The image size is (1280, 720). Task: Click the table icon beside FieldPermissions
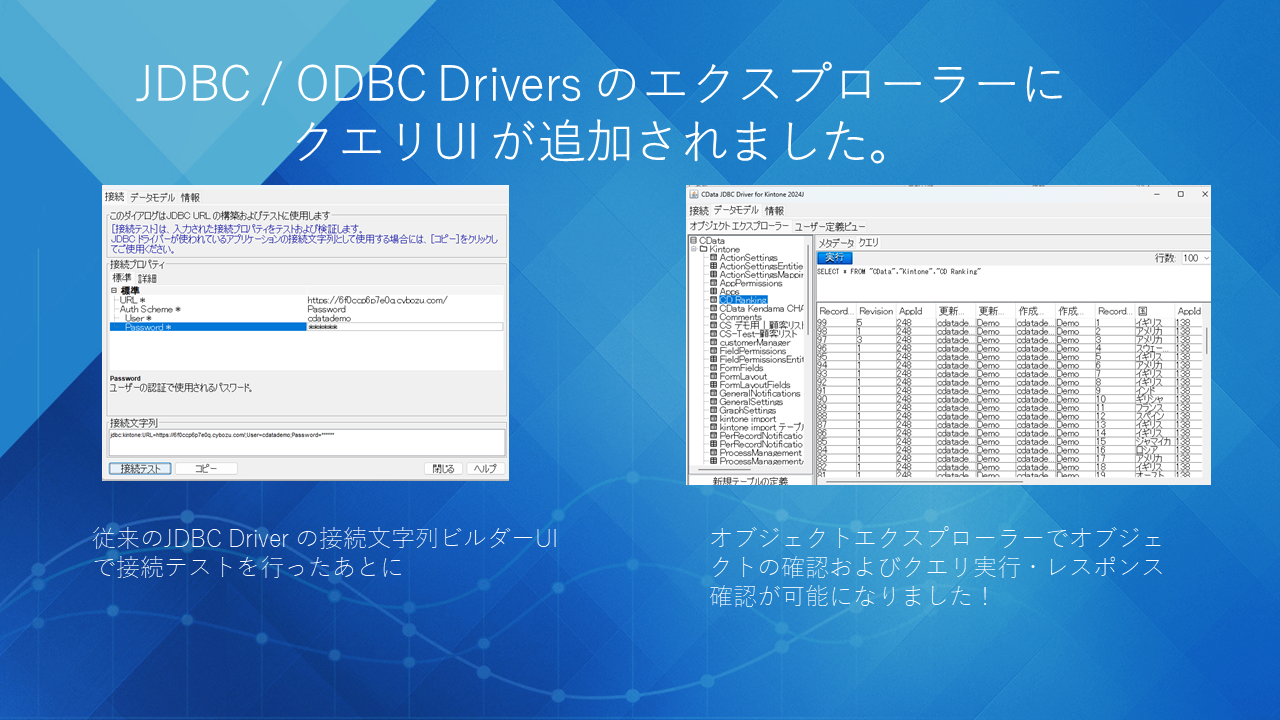[x=713, y=351]
